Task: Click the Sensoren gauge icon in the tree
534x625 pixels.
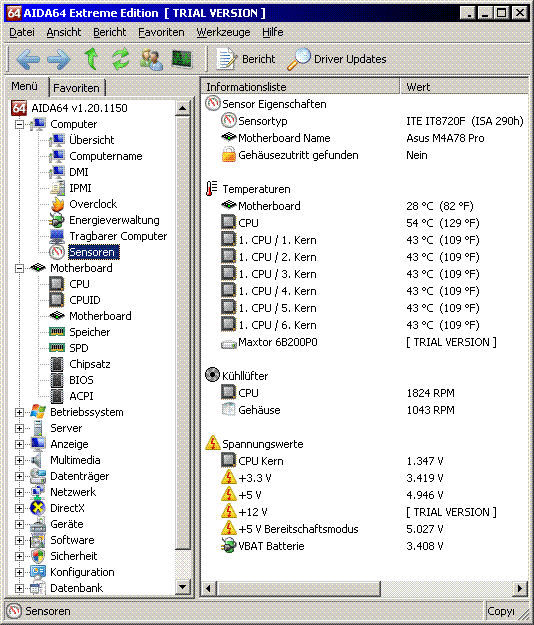Action: [x=57, y=252]
